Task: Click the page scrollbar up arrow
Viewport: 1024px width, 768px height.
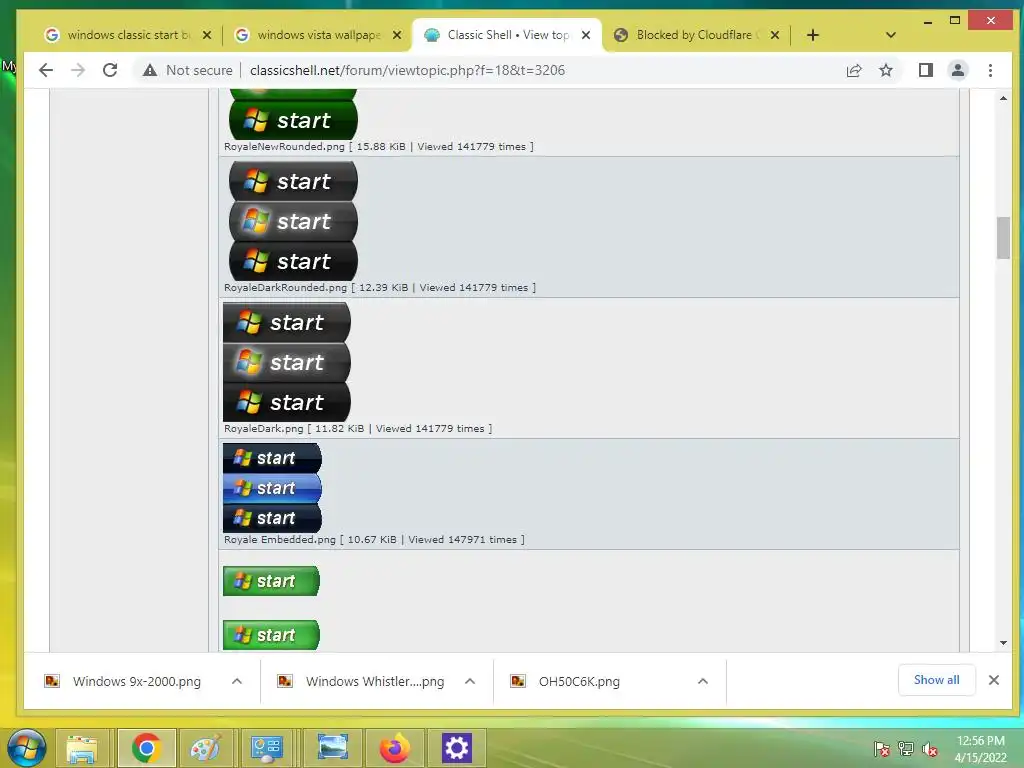Action: pos(1003,99)
